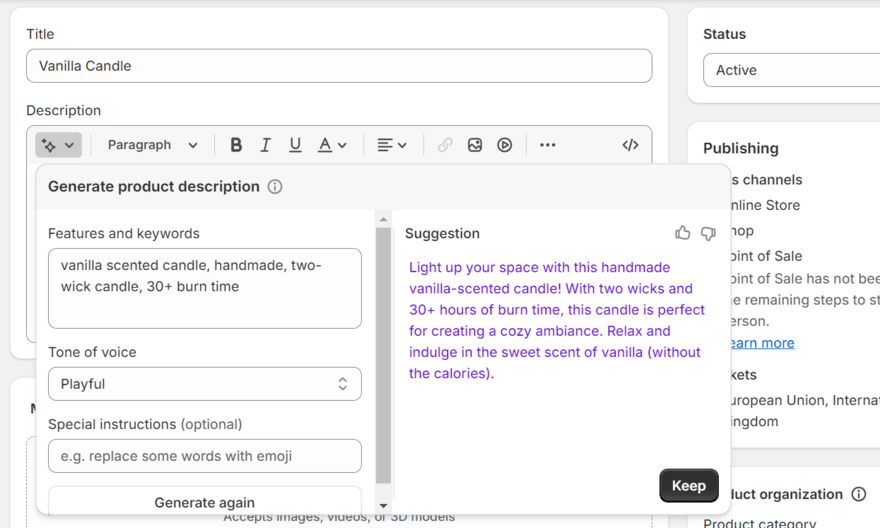880x528 pixels.
Task: Click the Generate again button
Action: pyautogui.click(x=205, y=502)
